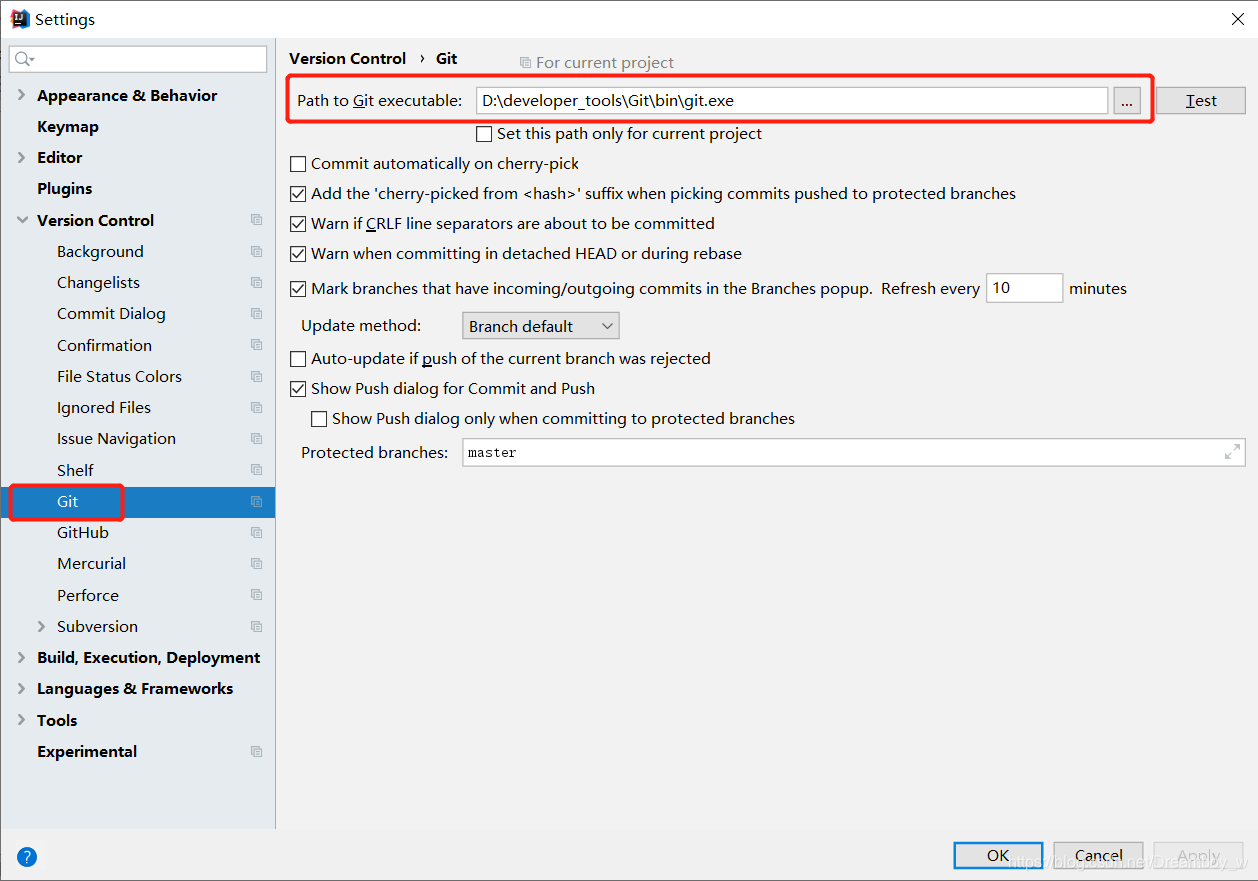Image resolution: width=1258 pixels, height=881 pixels.
Task: Uncheck cherry-picked from hash suffix option
Action: click(298, 194)
